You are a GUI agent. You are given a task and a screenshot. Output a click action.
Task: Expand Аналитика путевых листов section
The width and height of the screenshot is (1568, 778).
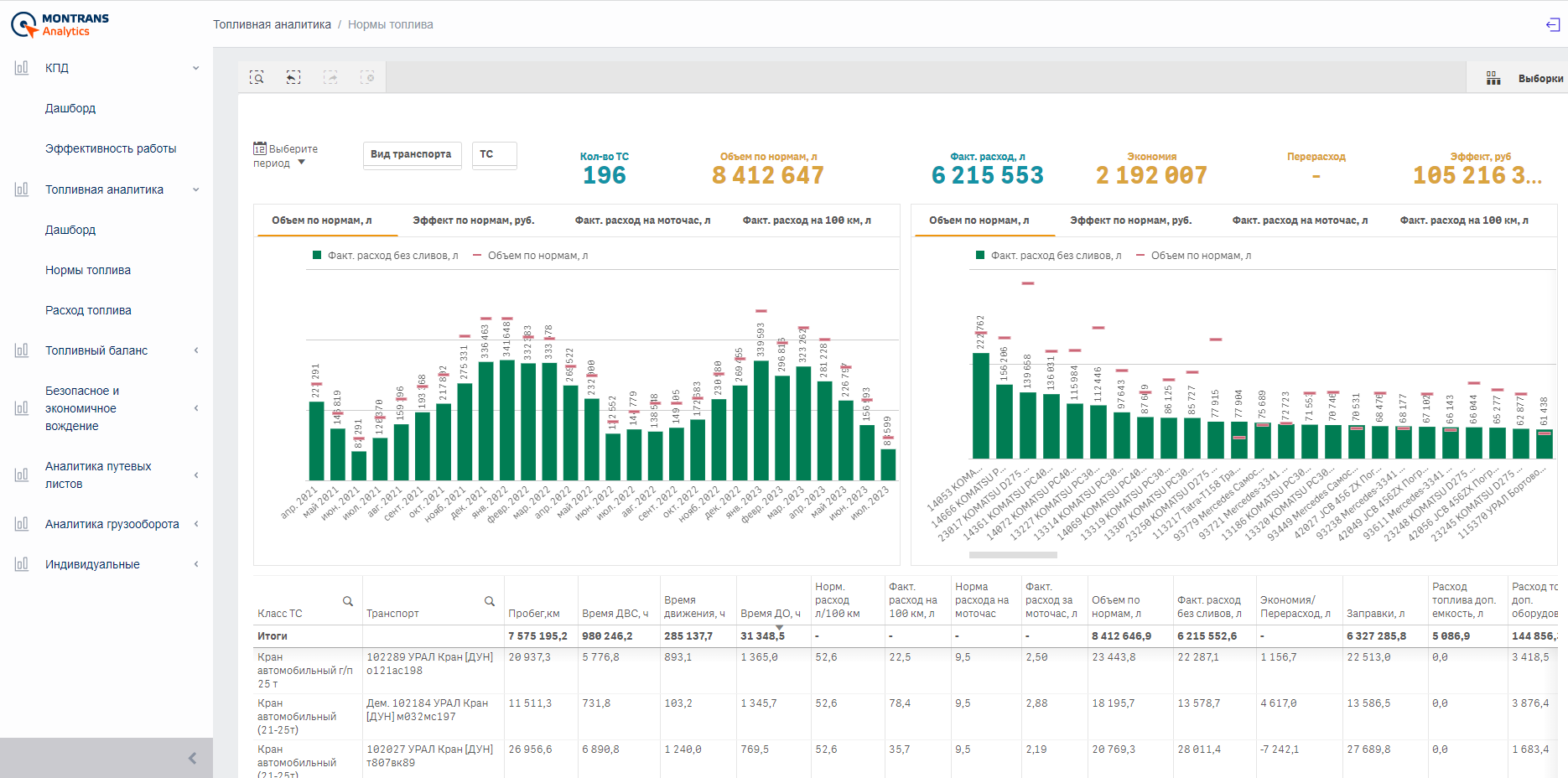coord(196,475)
